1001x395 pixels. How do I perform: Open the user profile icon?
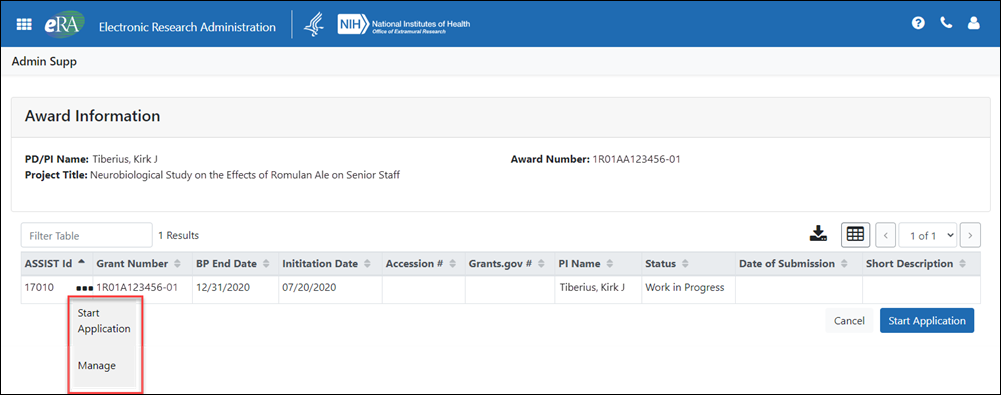pos(974,24)
